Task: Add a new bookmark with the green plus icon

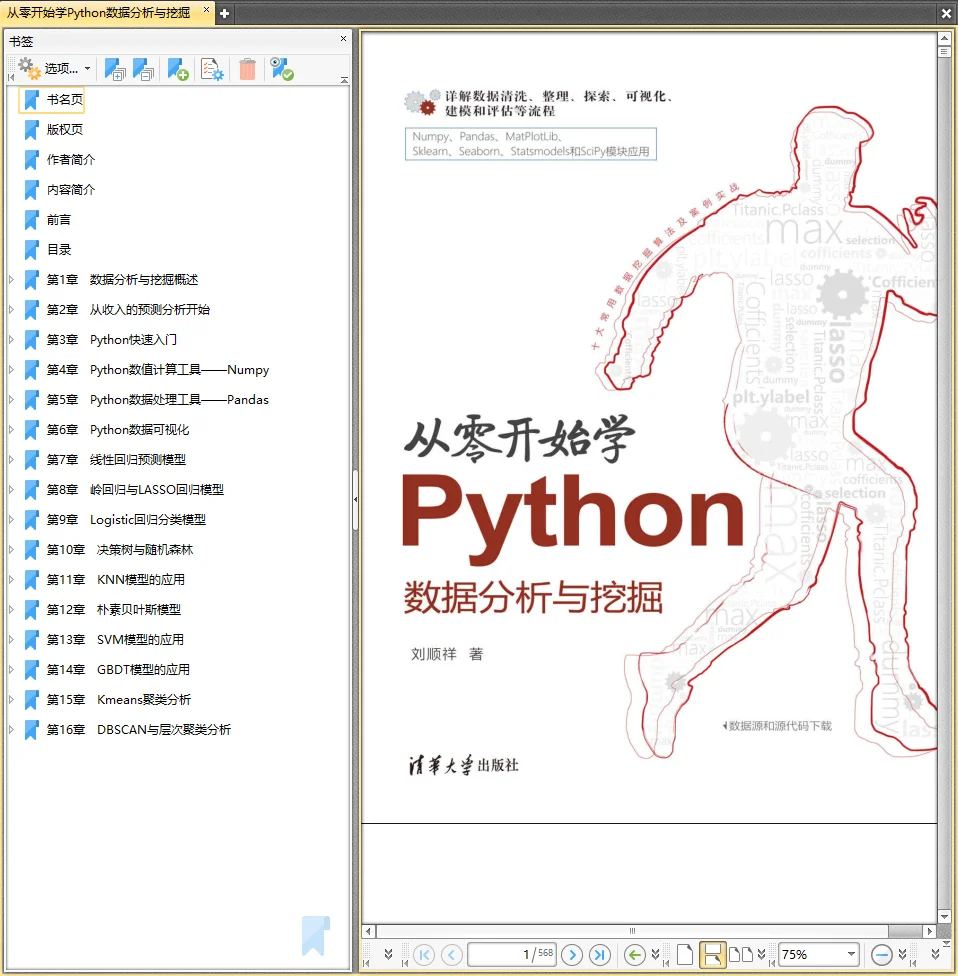Action: tap(178, 69)
